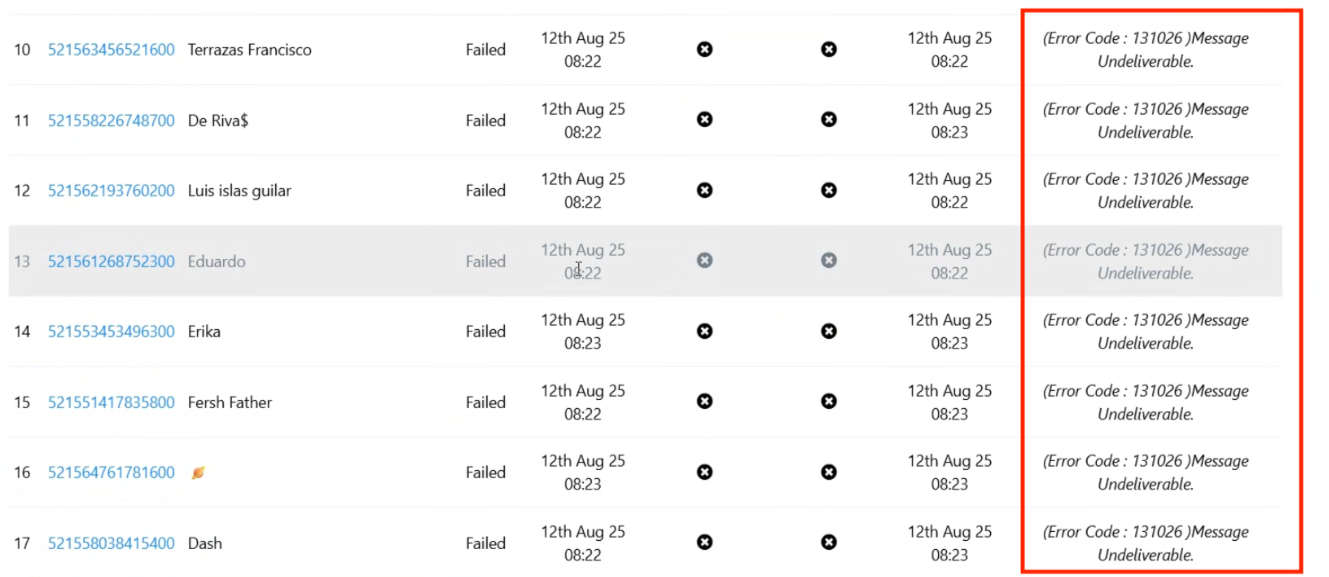Click the Failed status for Fersh Father
Screen dimensions: 1329x577
(x=485, y=403)
